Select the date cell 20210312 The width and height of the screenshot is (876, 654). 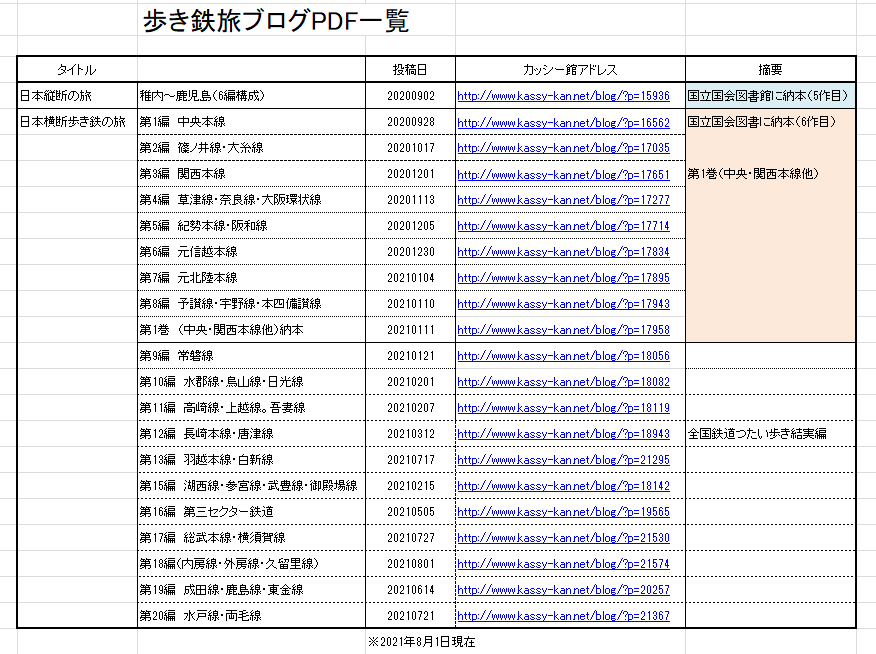[410, 434]
